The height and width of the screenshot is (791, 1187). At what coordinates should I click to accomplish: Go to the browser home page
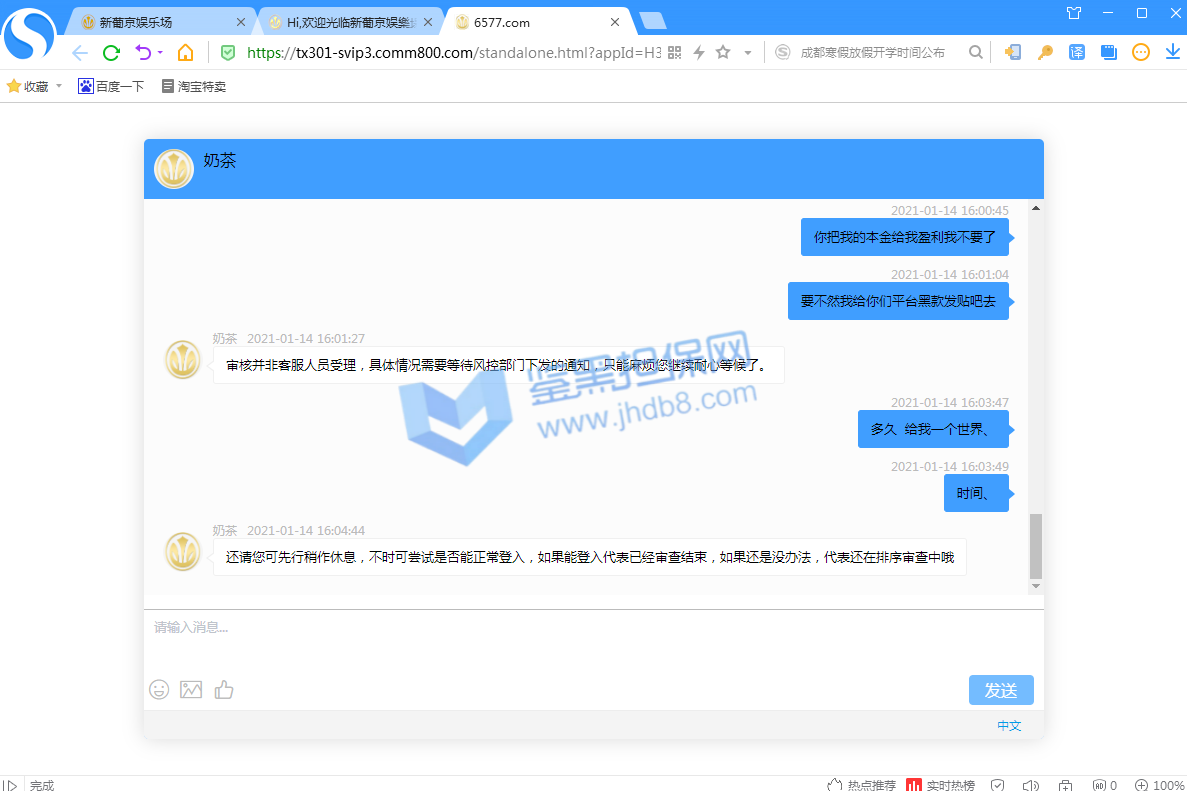(185, 53)
